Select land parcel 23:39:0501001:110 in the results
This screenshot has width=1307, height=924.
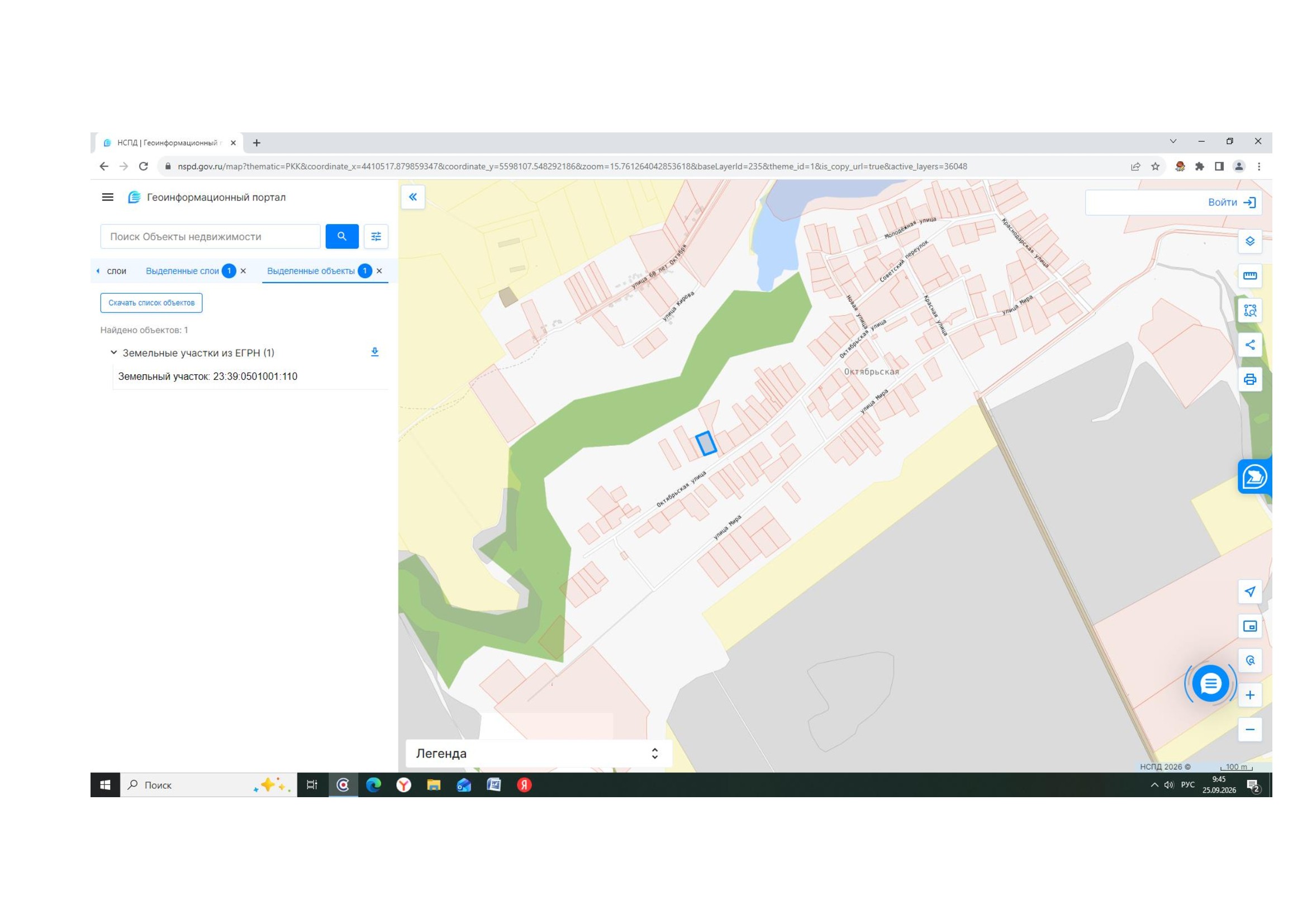(207, 377)
